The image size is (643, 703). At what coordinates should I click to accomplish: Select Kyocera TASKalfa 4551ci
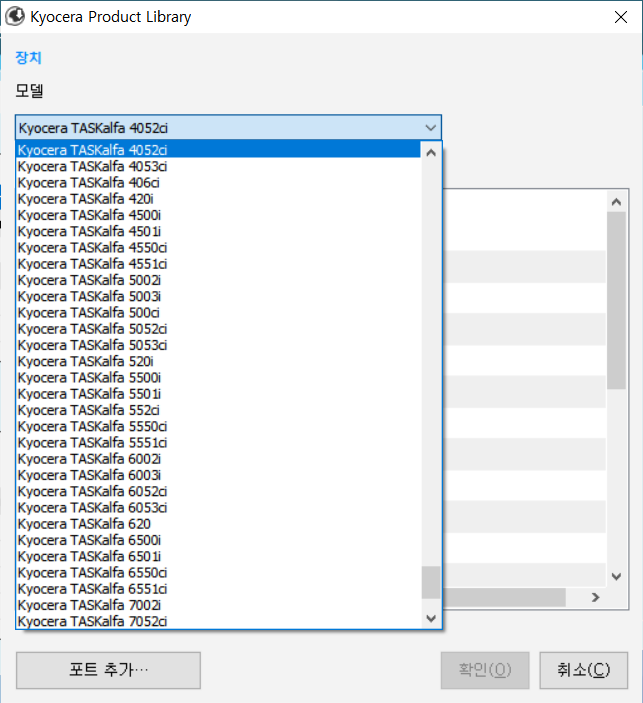pyautogui.click(x=218, y=264)
